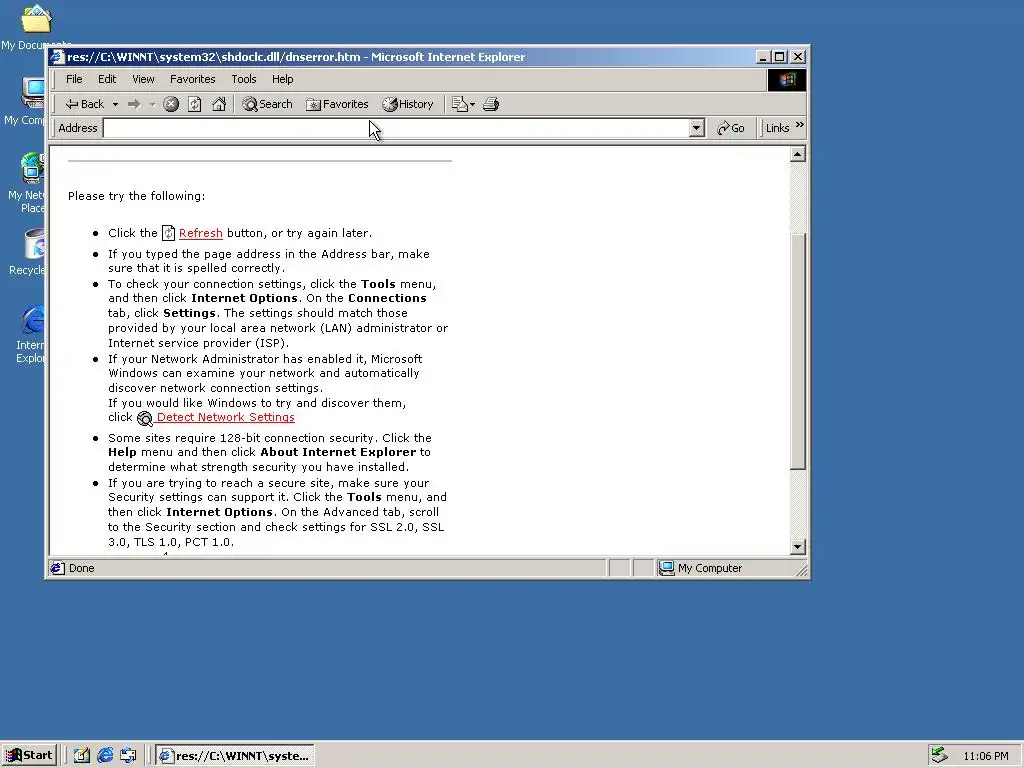Open the View menu
Viewport: 1024px width, 768px height.
pyautogui.click(x=143, y=79)
